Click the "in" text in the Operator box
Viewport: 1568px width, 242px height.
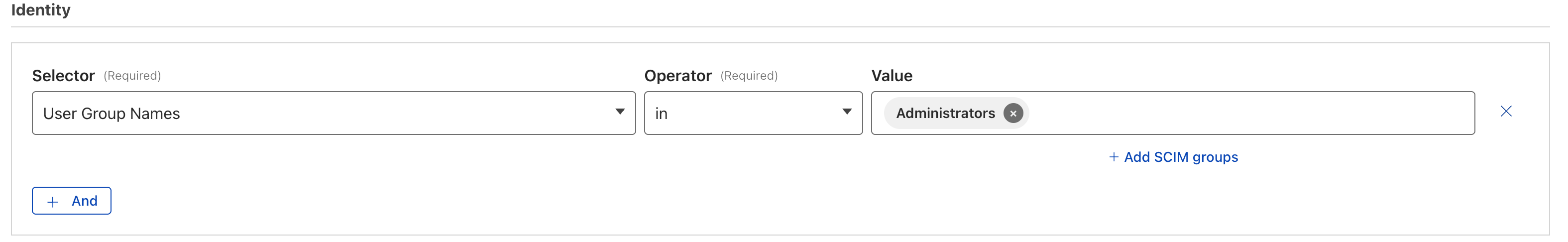pos(661,114)
